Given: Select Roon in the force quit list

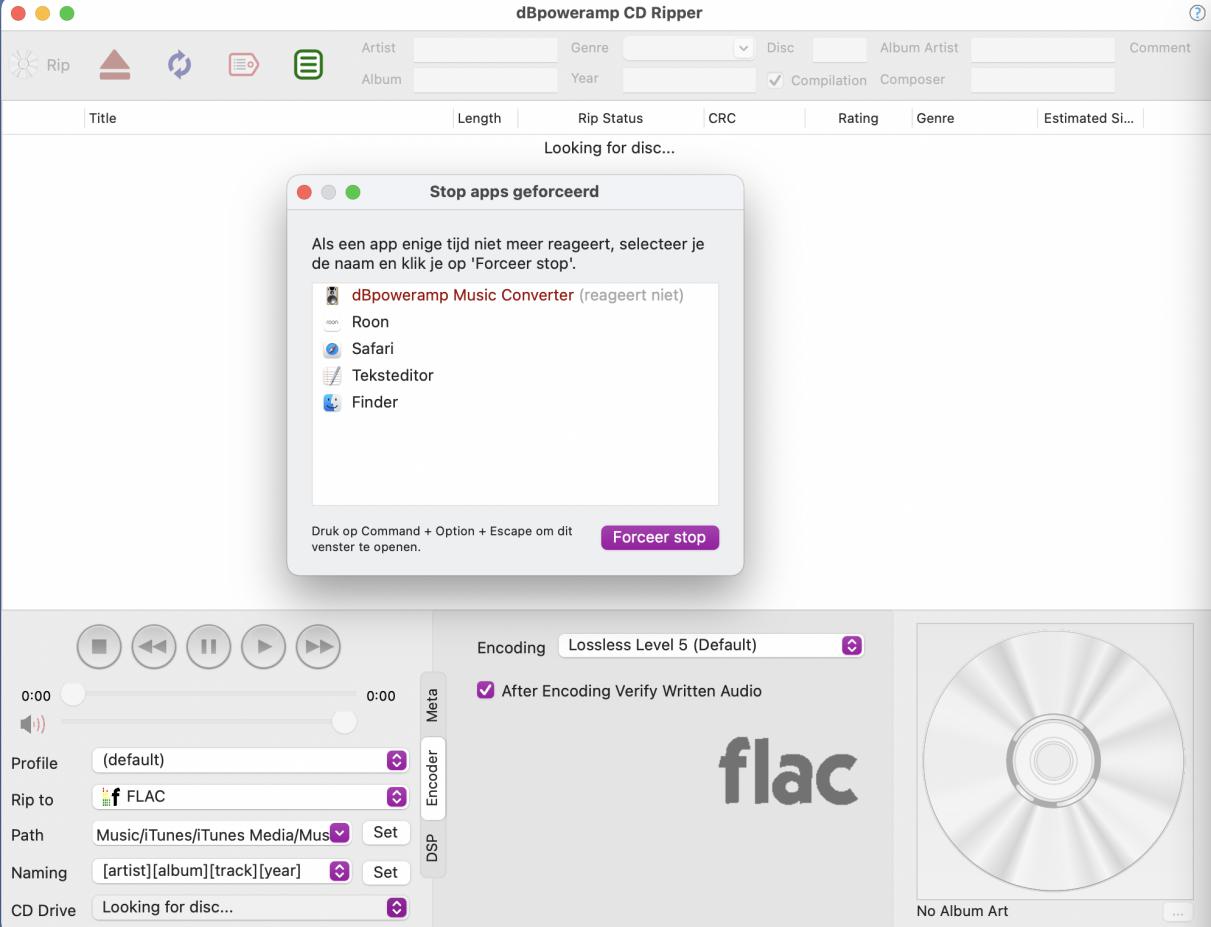Looking at the screenshot, I should pos(370,322).
